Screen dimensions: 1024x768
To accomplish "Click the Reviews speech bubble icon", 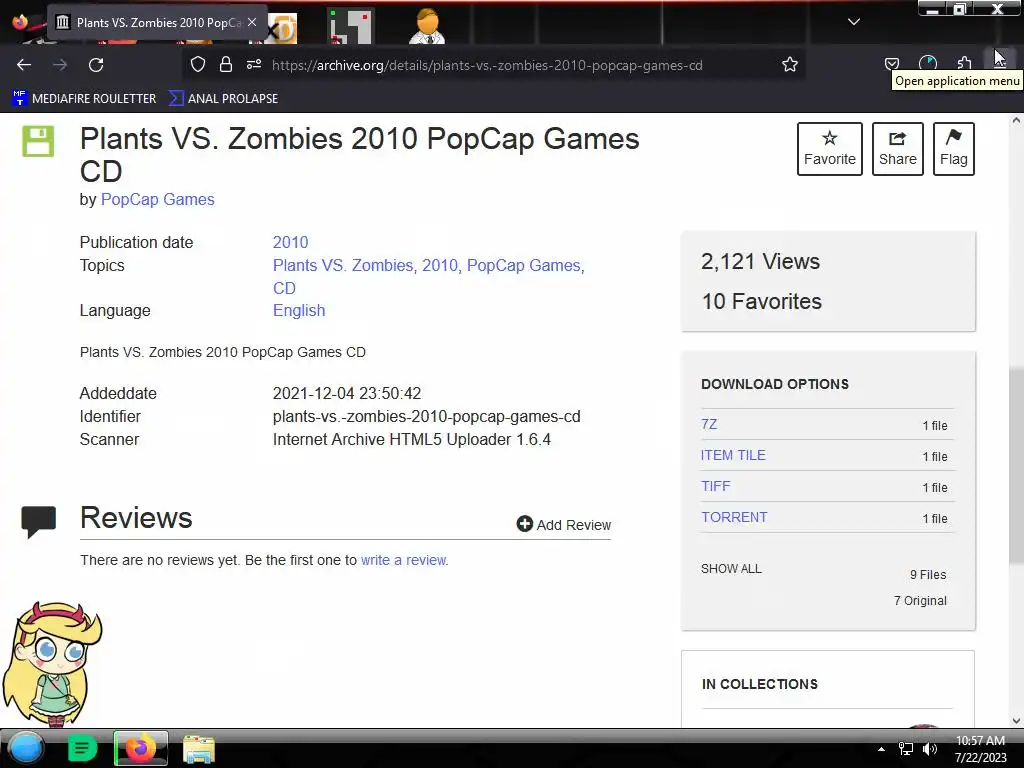I will [39, 521].
